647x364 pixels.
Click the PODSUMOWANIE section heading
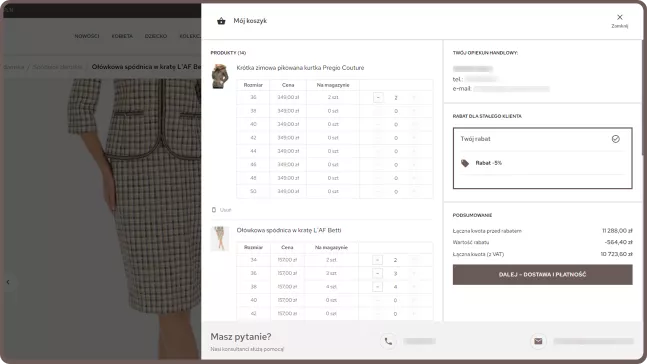pyautogui.click(x=472, y=215)
